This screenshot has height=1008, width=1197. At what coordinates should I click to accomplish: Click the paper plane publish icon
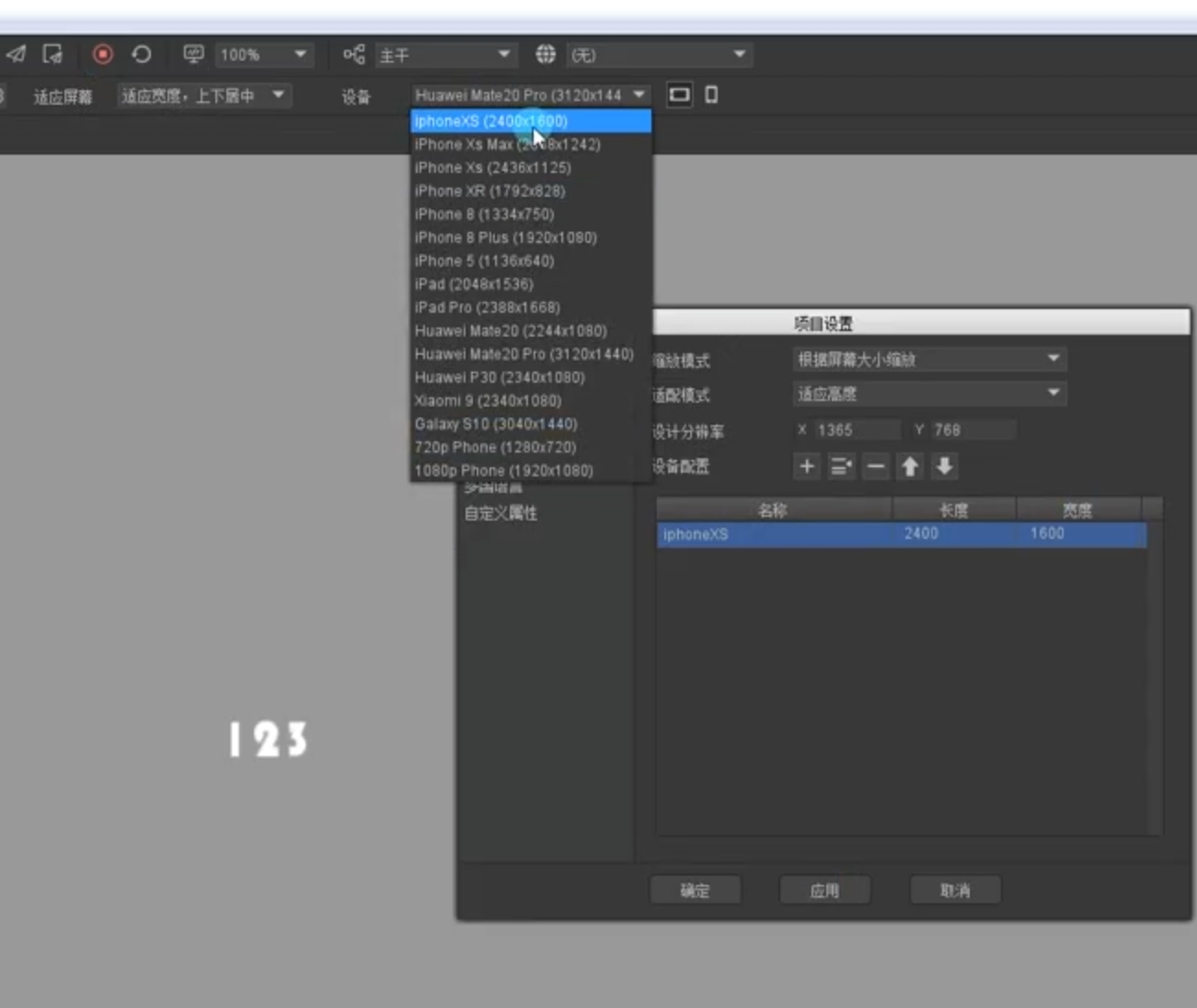click(x=16, y=55)
